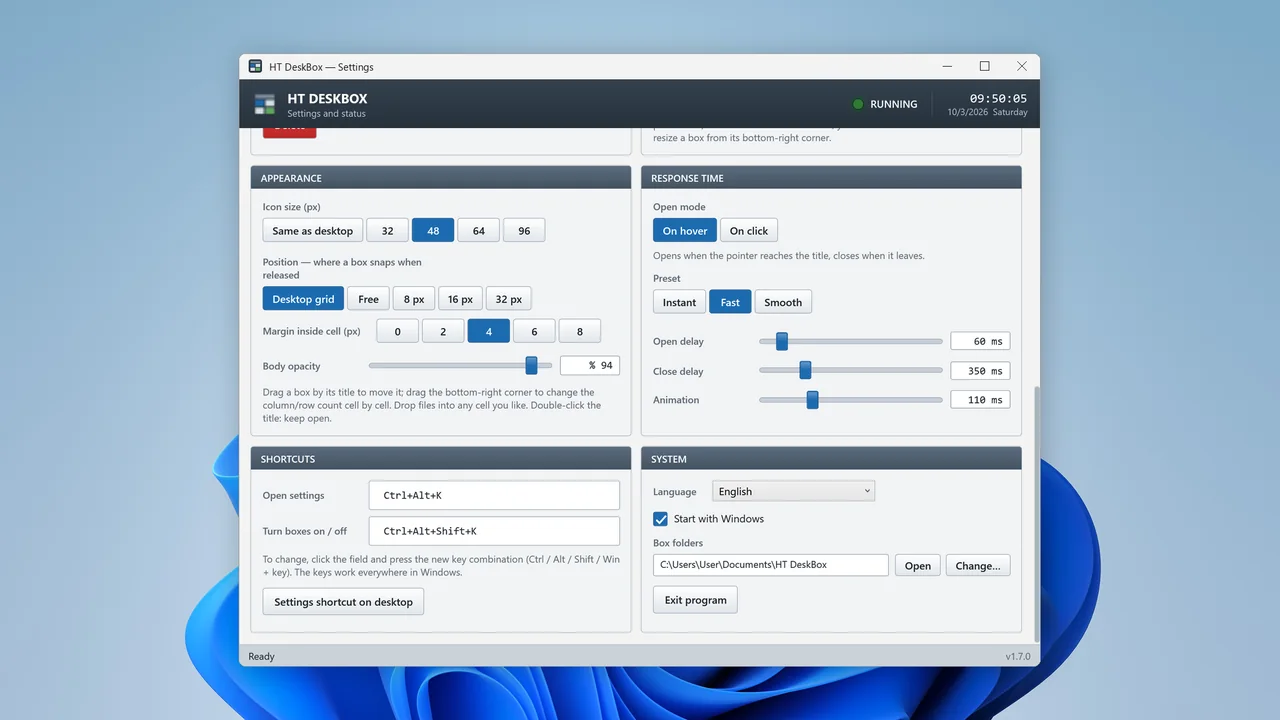Select the 48 icon size option

coord(433,231)
